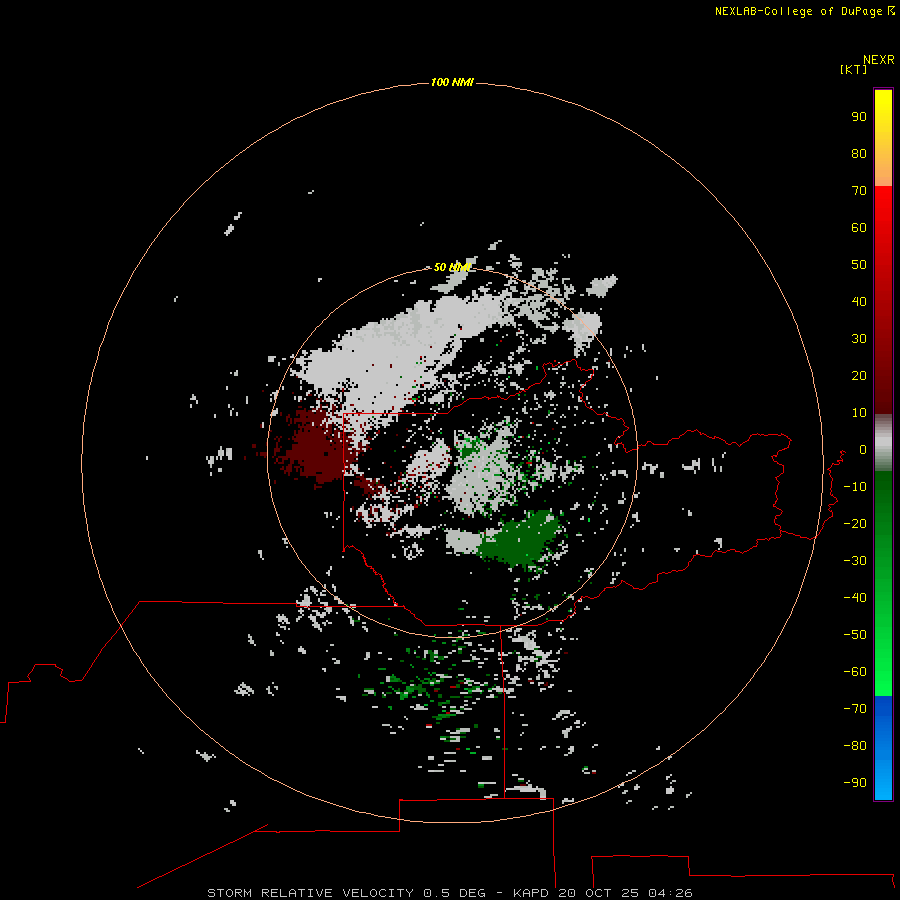The height and width of the screenshot is (900, 900).
Task: Click the gray zero-velocity band of color bar
Action: point(883,443)
